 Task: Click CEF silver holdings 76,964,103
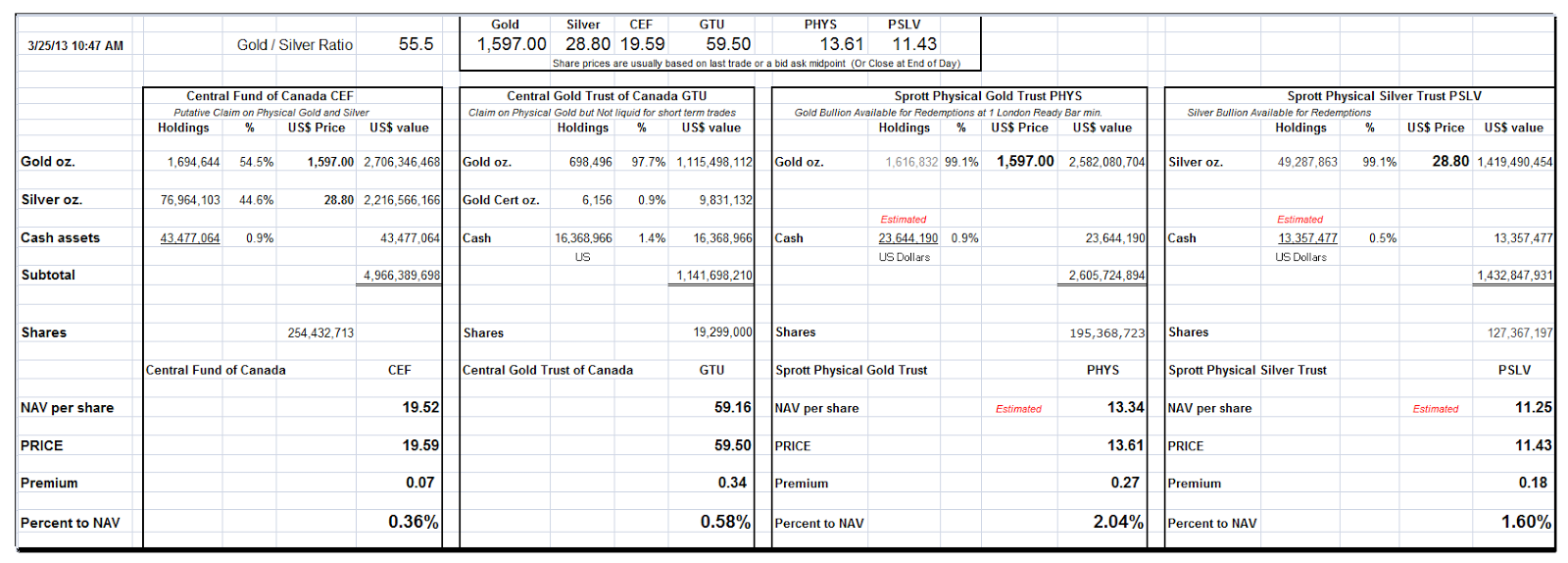(190, 200)
